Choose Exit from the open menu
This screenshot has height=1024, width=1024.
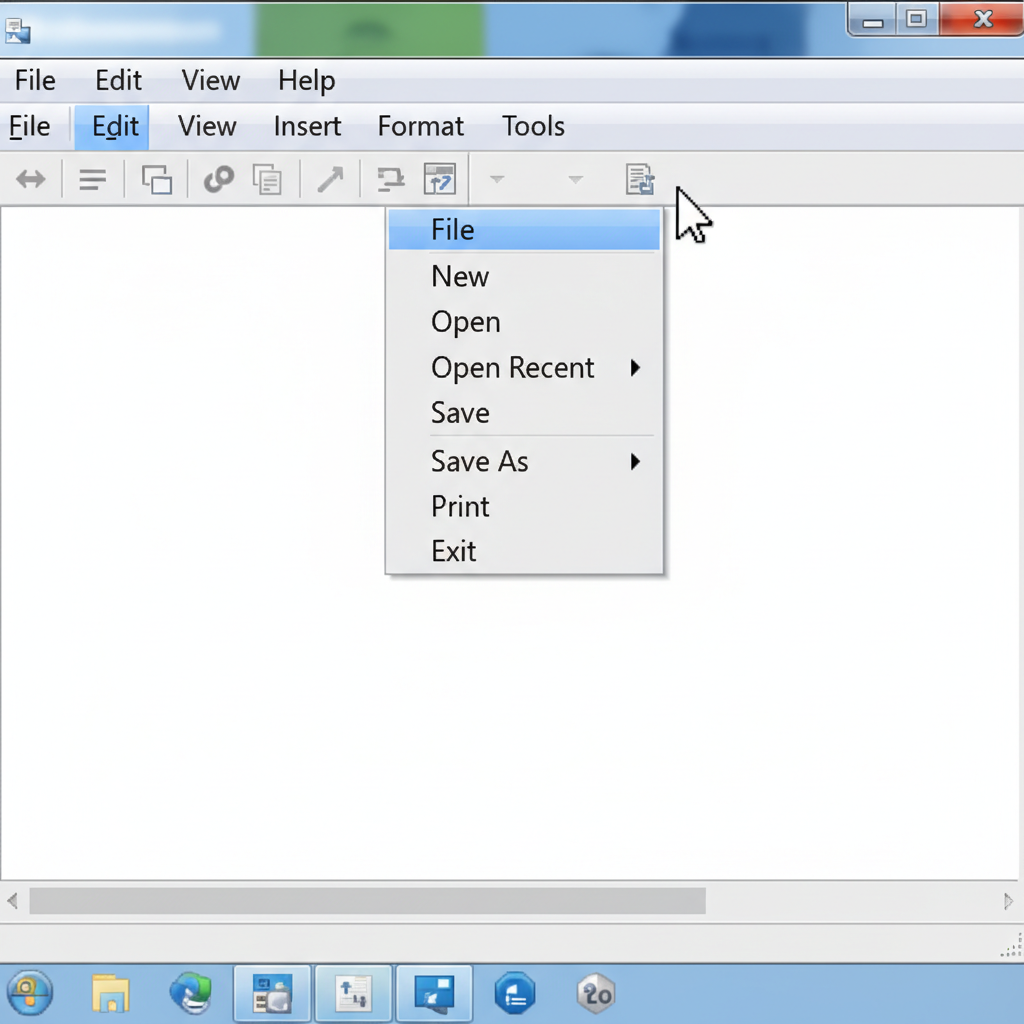(x=453, y=551)
